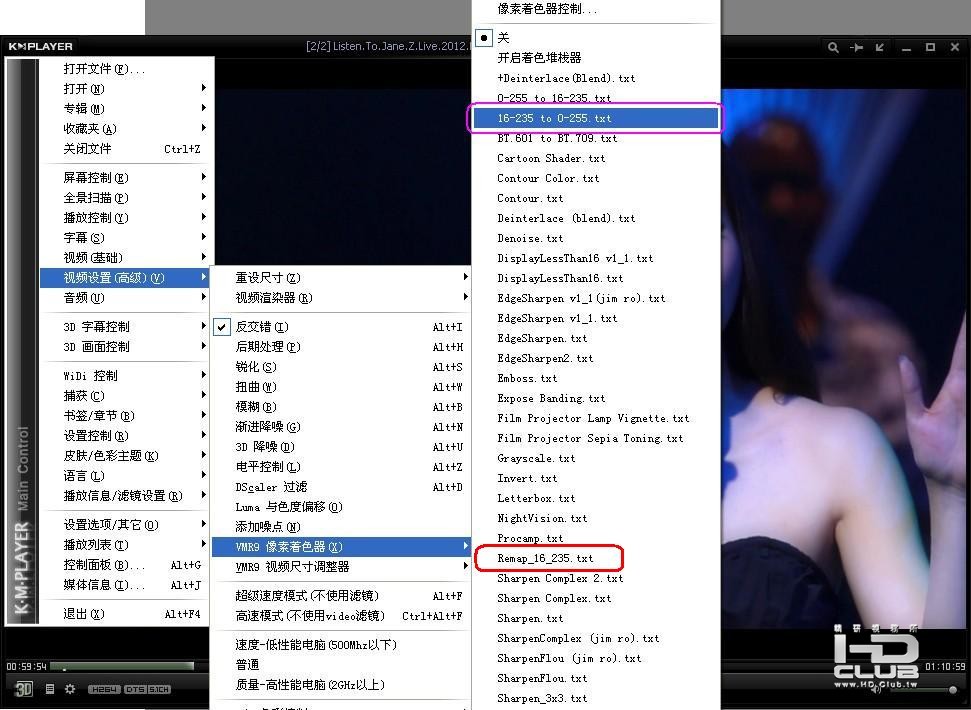The height and width of the screenshot is (710, 971).
Task: Select the 关 (off) shader radio option
Action: pos(484,38)
